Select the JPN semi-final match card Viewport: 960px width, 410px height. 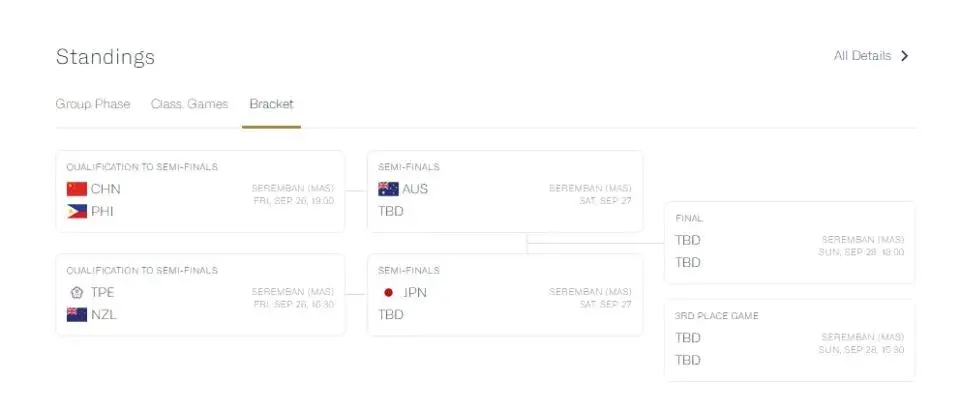click(504, 294)
